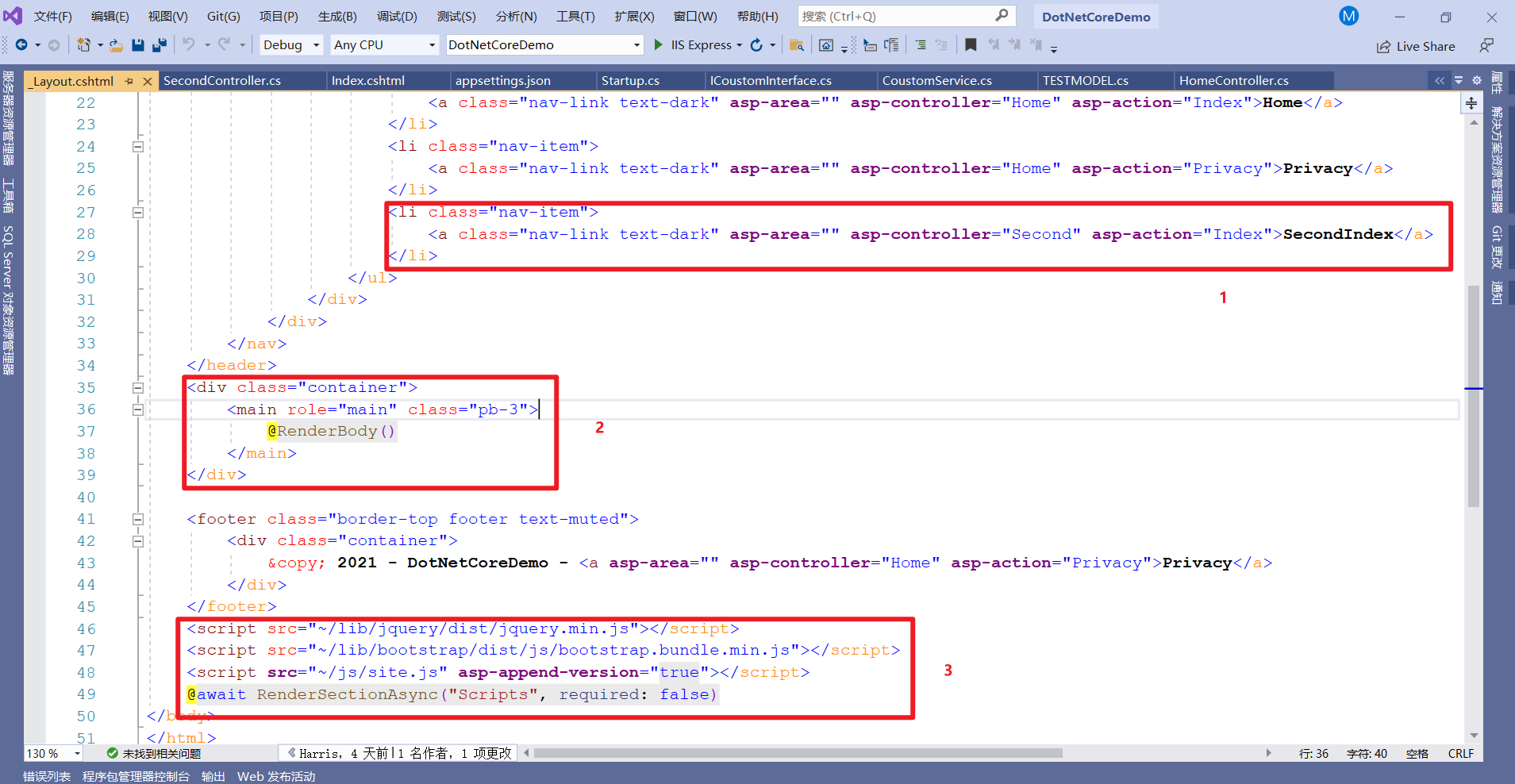The height and width of the screenshot is (784, 1515).
Task: Click the CRLF line ending indicator
Action: (x=1460, y=753)
